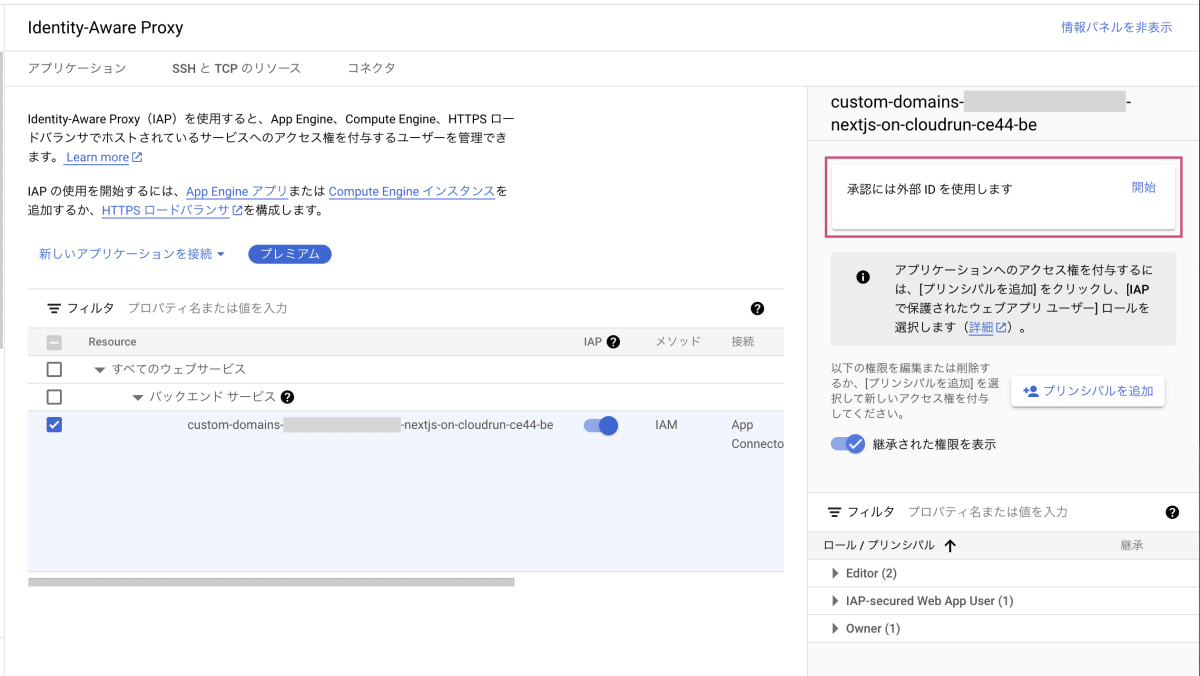Switch to SSH と TCP のリソース tab
This screenshot has height=676, width=1200.
tap(236, 68)
